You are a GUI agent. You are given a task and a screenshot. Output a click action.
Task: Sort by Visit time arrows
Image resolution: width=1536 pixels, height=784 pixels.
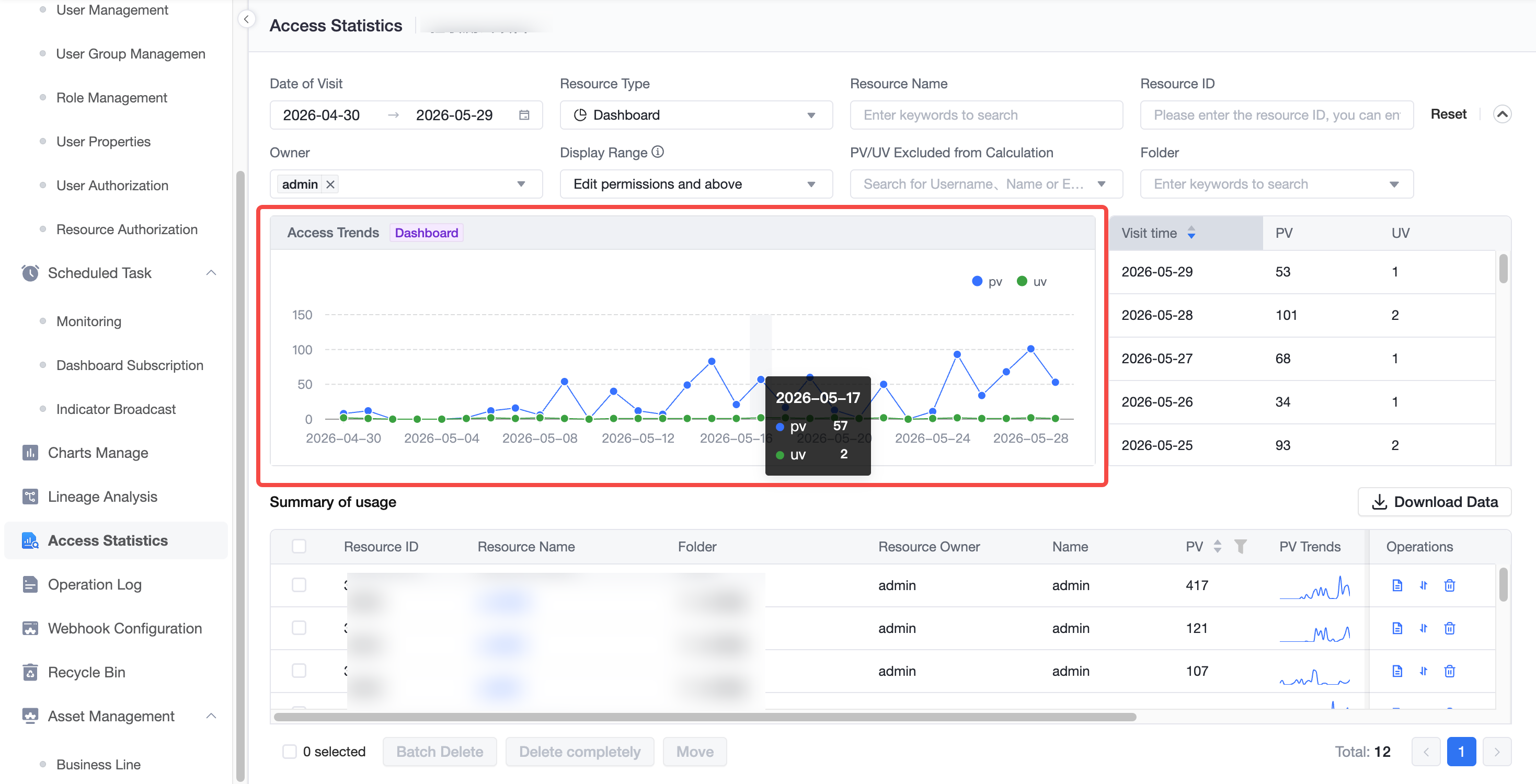[1191, 233]
